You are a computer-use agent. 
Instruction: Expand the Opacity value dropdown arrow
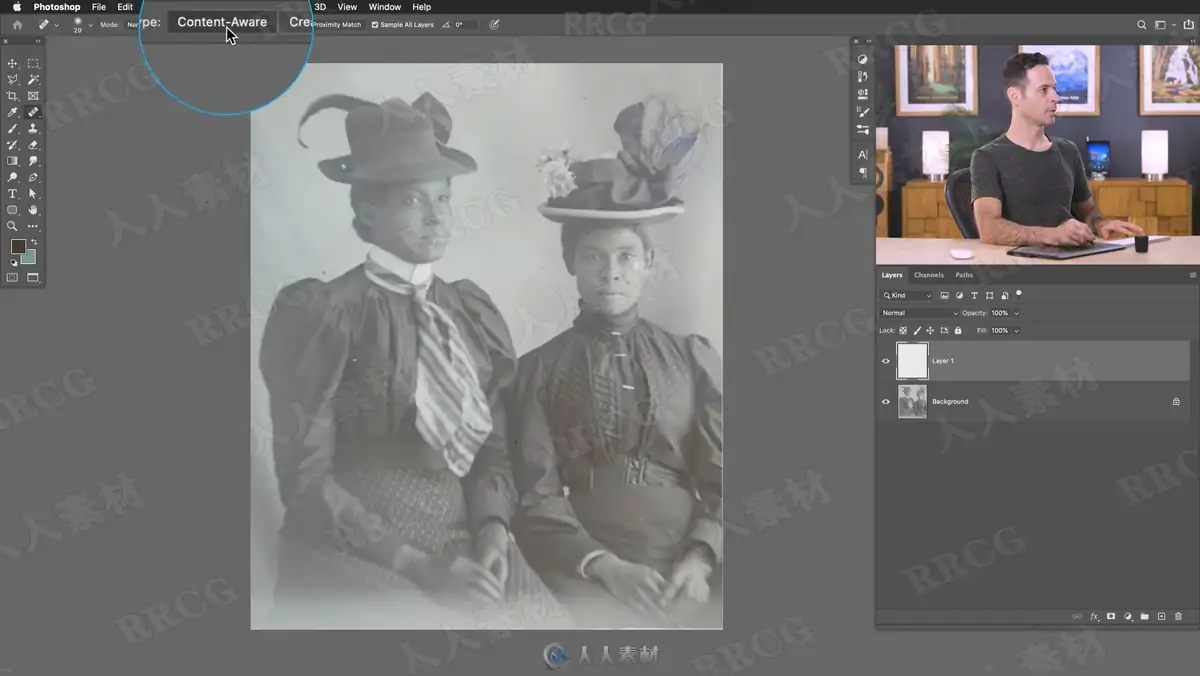[x=1016, y=313]
